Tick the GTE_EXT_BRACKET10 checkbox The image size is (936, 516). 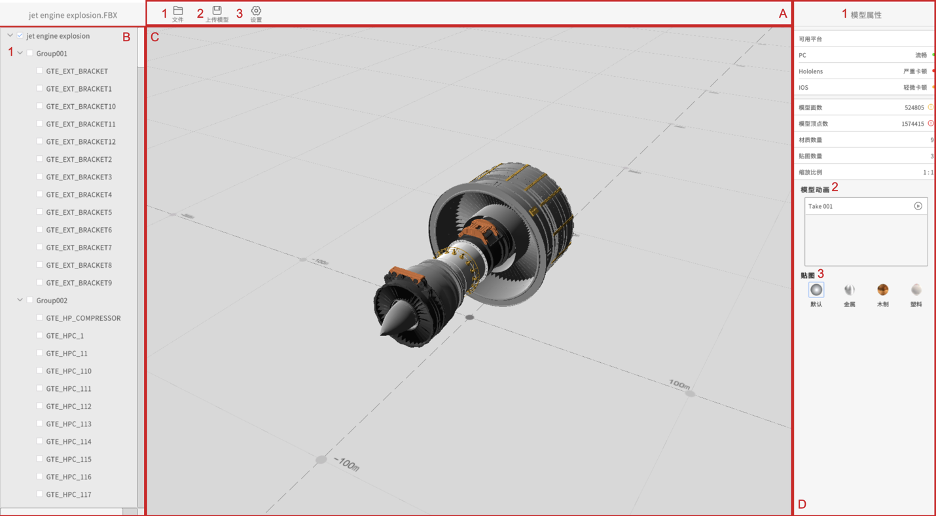[x=39, y=106]
